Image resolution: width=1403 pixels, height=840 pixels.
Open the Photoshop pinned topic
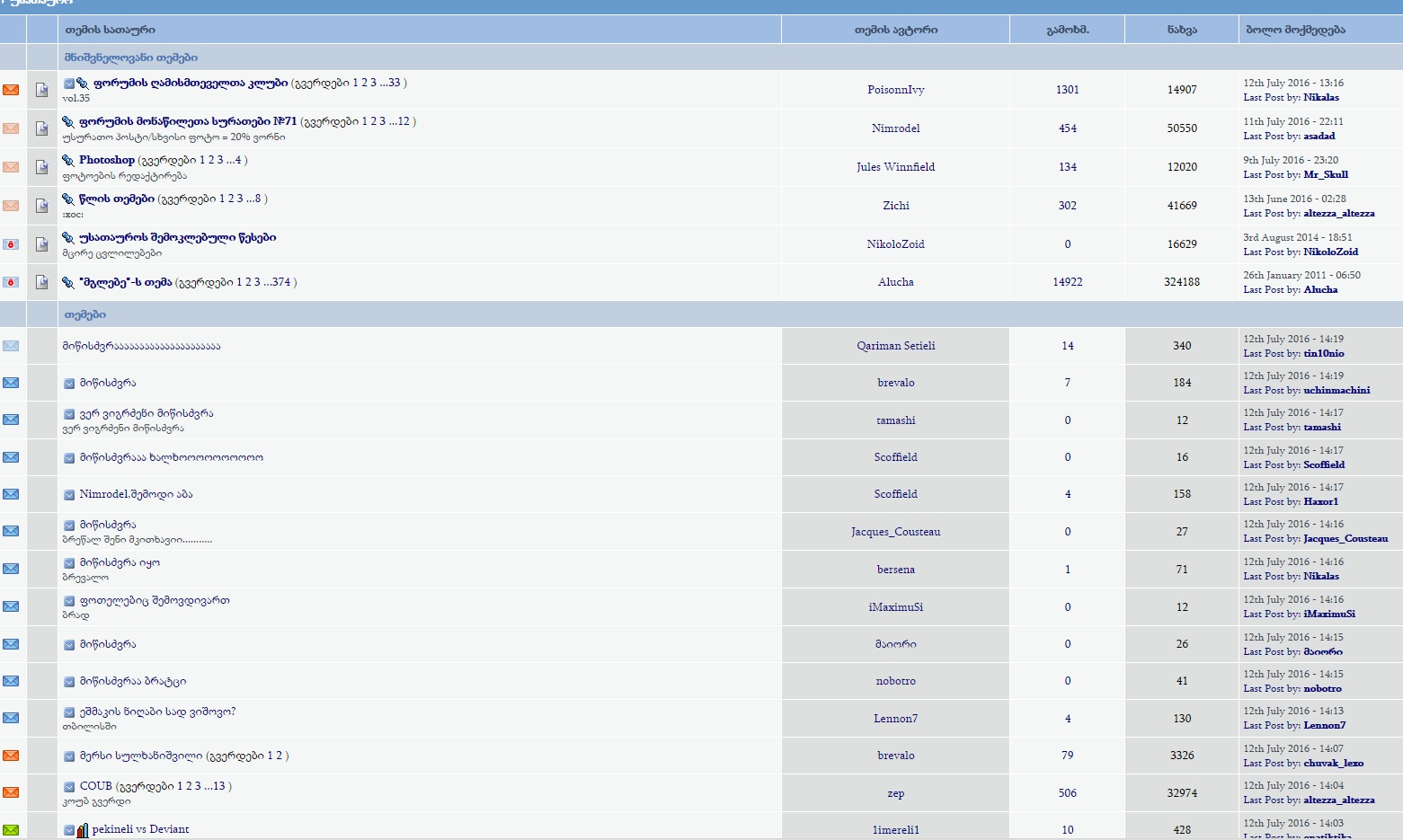click(x=107, y=160)
